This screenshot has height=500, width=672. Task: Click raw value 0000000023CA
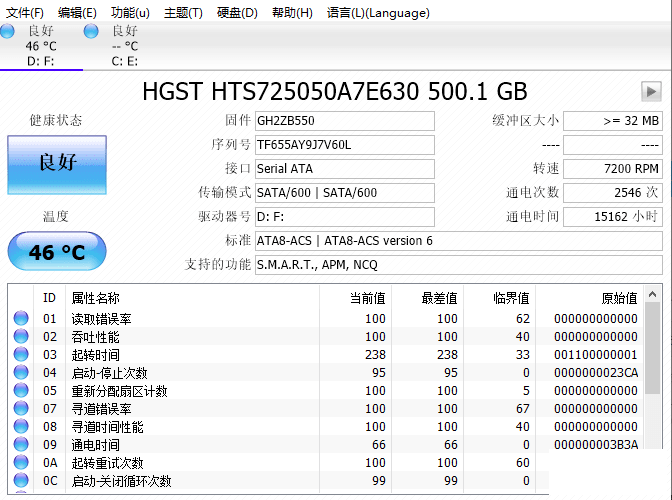[596, 373]
